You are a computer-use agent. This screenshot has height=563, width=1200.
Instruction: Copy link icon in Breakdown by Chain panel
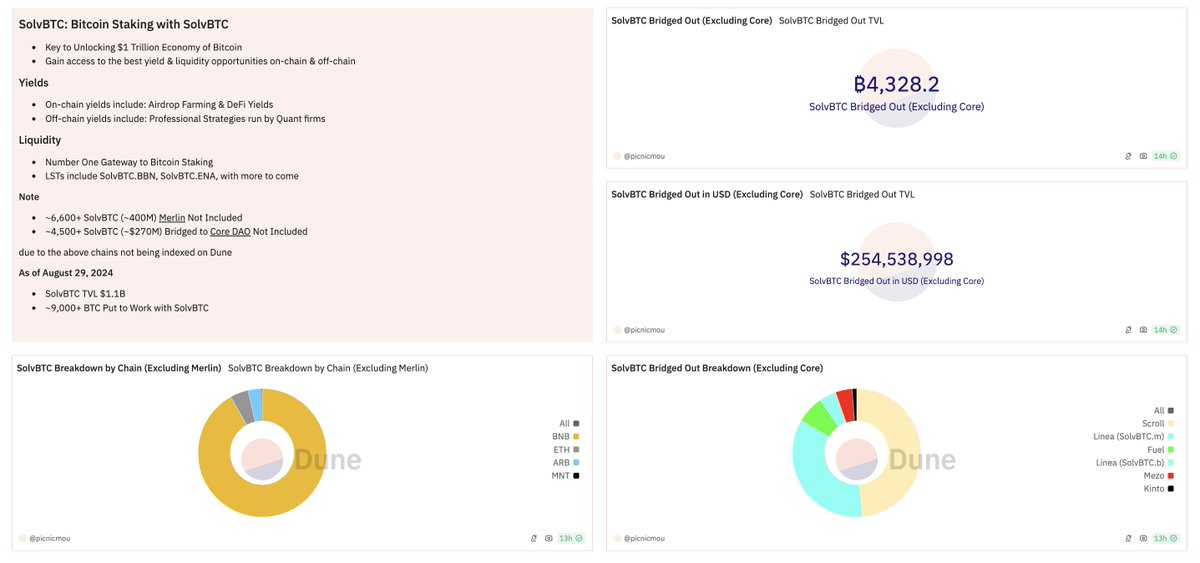(533, 538)
